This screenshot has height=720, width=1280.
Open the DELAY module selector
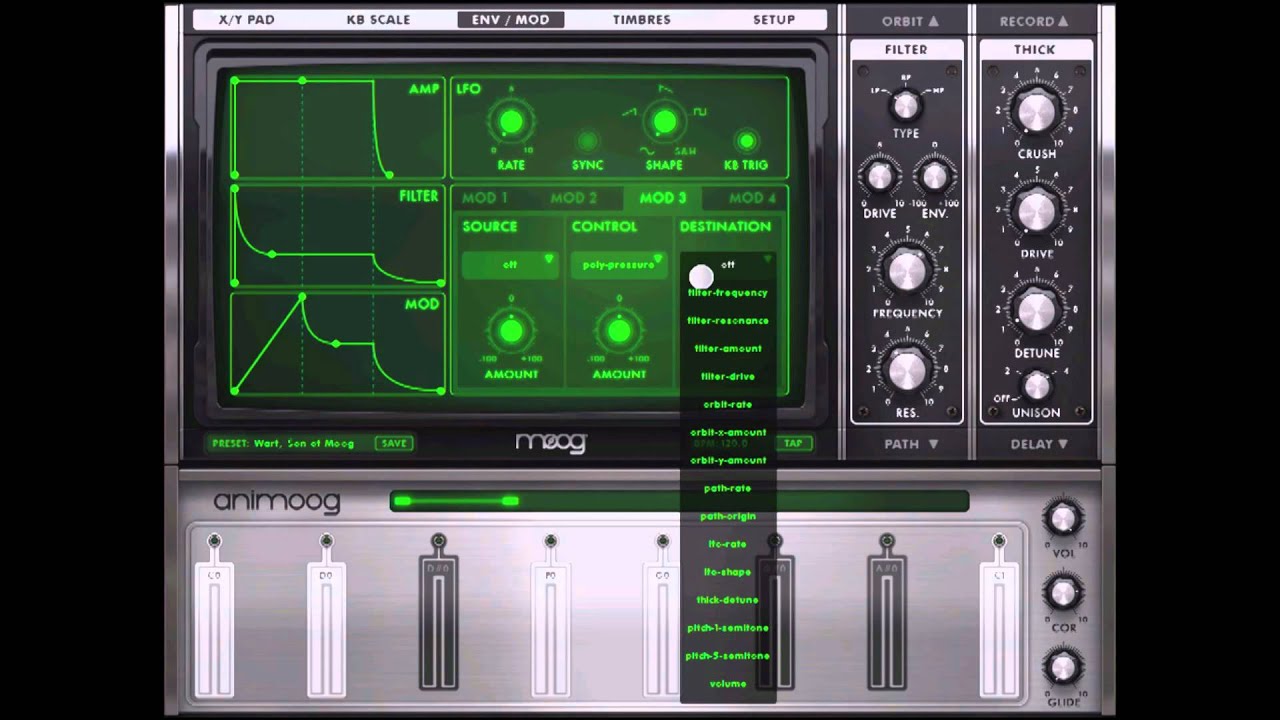coord(1038,443)
